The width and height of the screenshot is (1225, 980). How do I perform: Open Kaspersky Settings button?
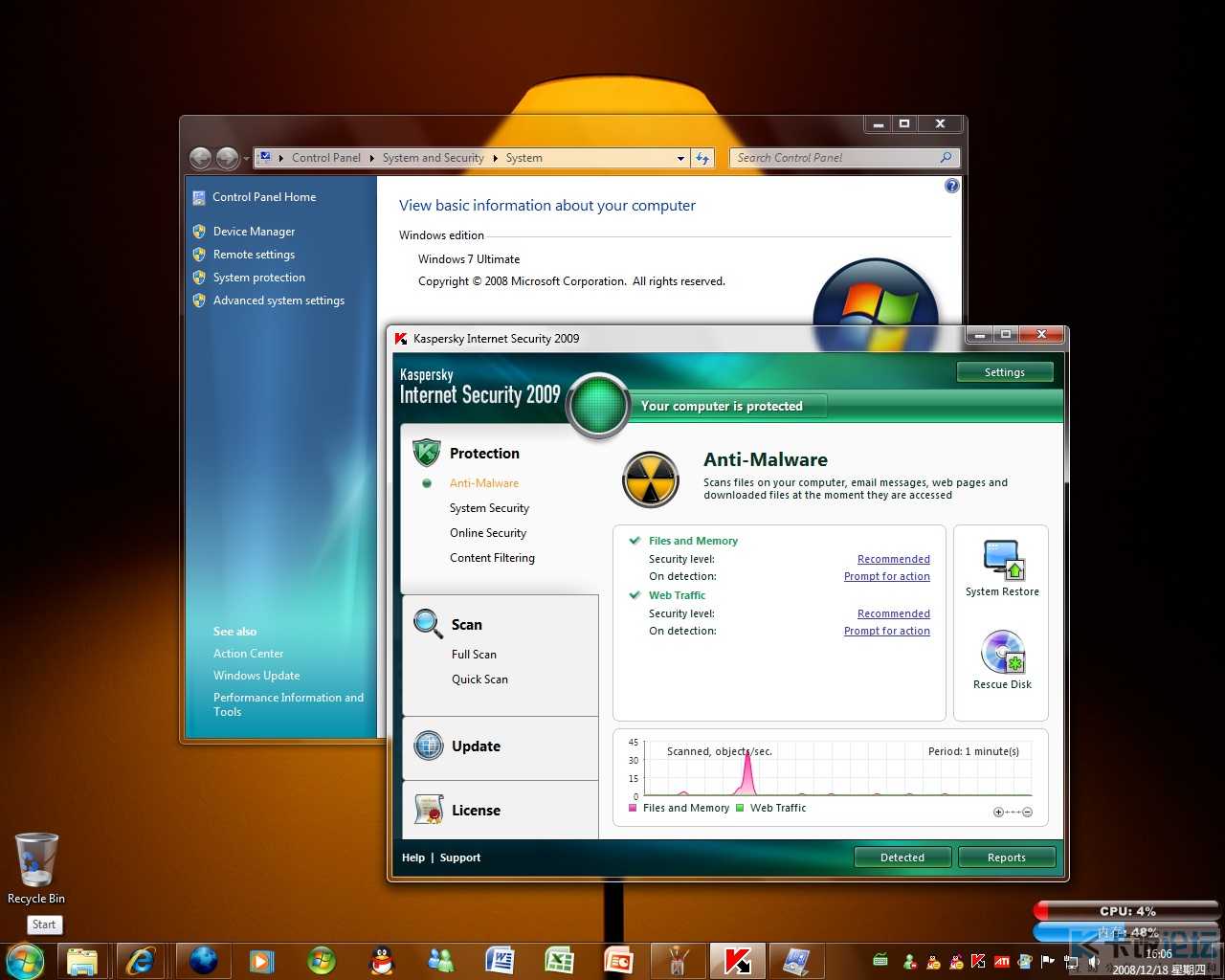tap(1005, 372)
